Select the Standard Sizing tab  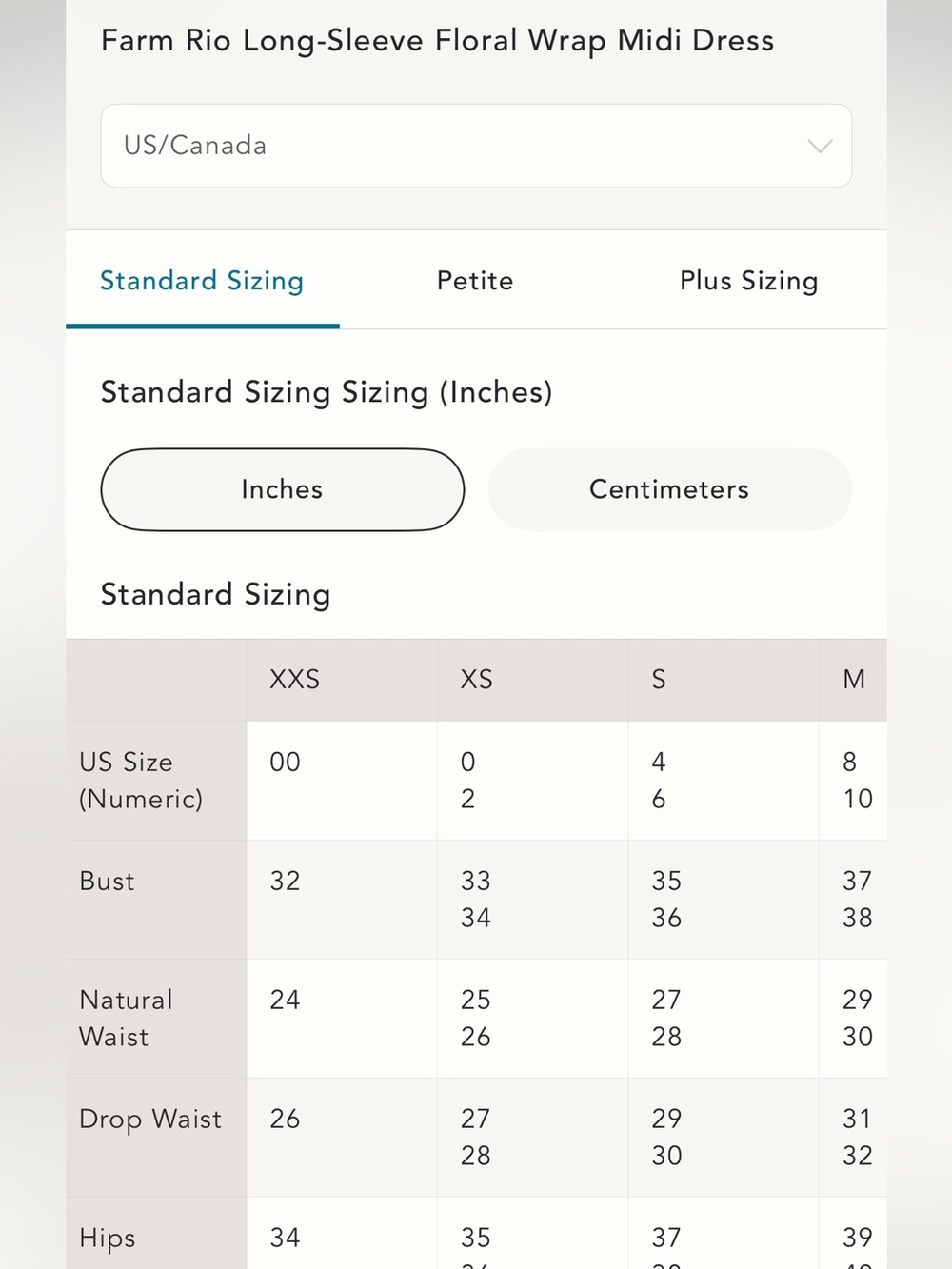(202, 281)
